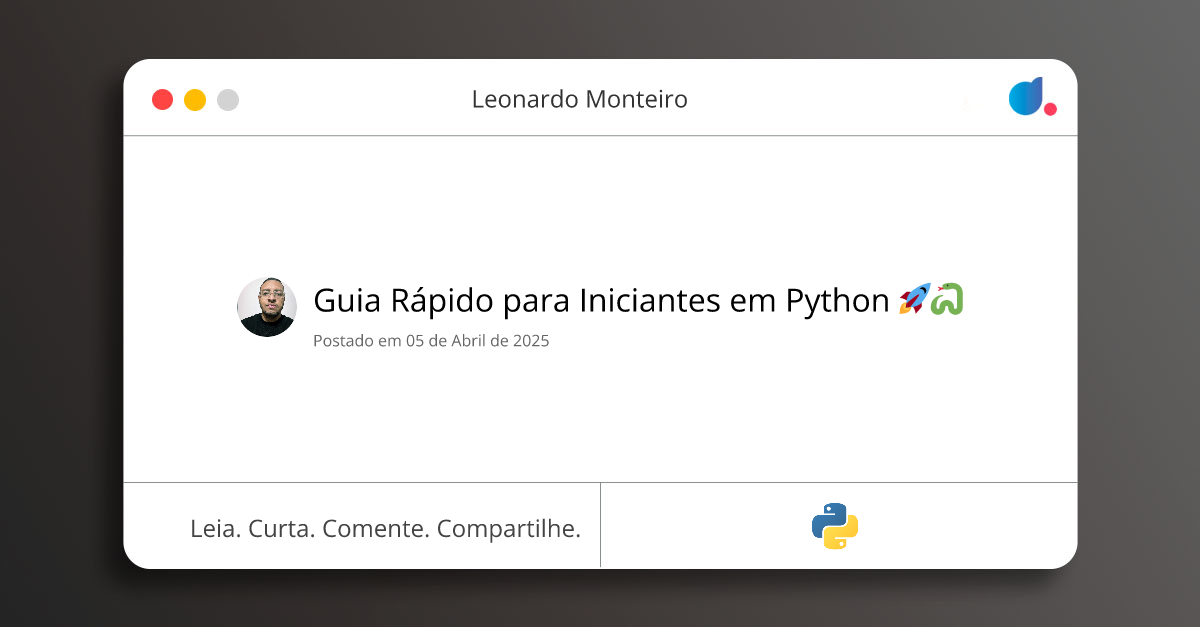Click the blue DIO logo
This screenshot has height=628, width=1200.
click(1025, 96)
